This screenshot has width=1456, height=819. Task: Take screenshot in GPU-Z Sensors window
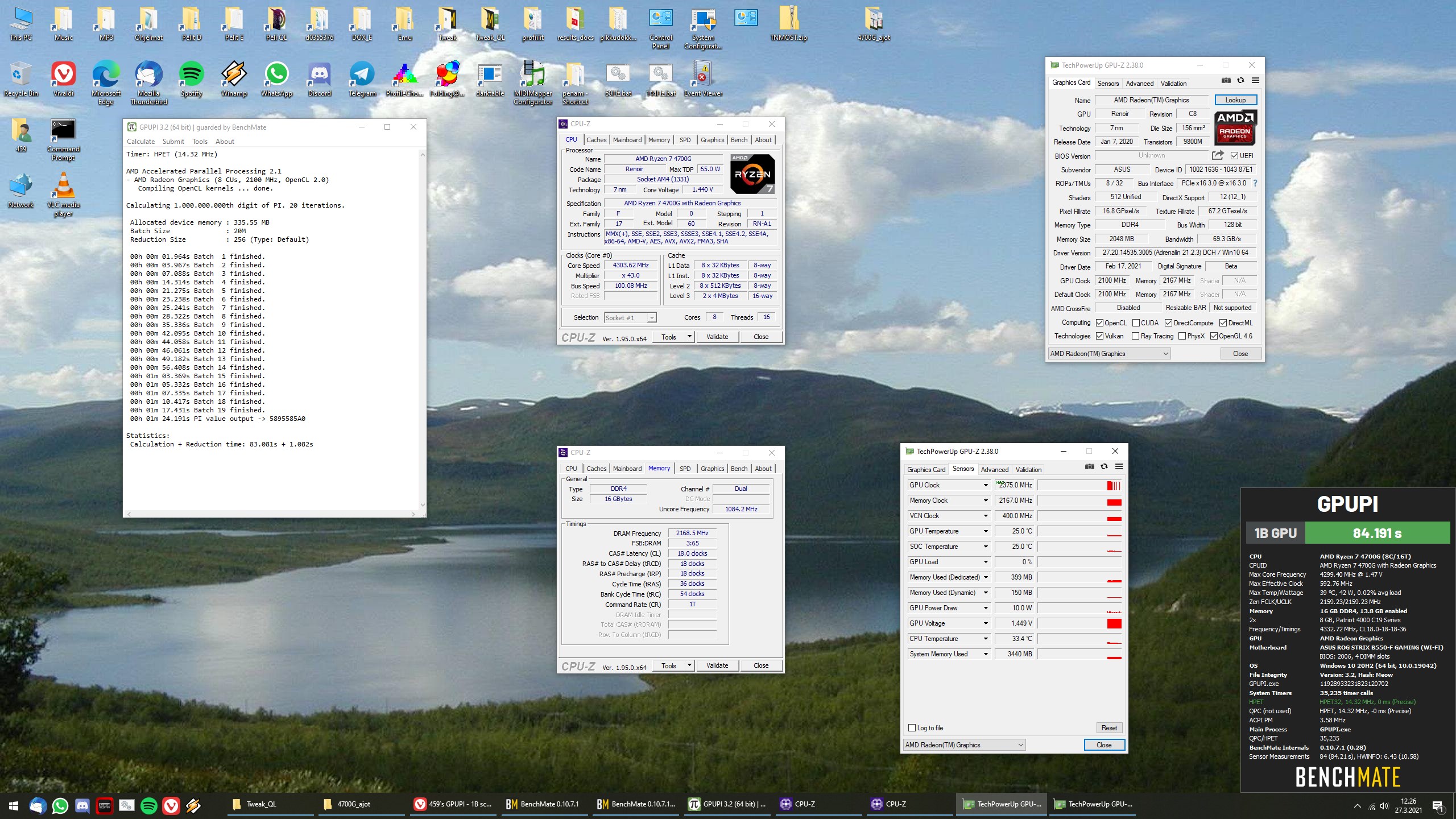click(1090, 466)
